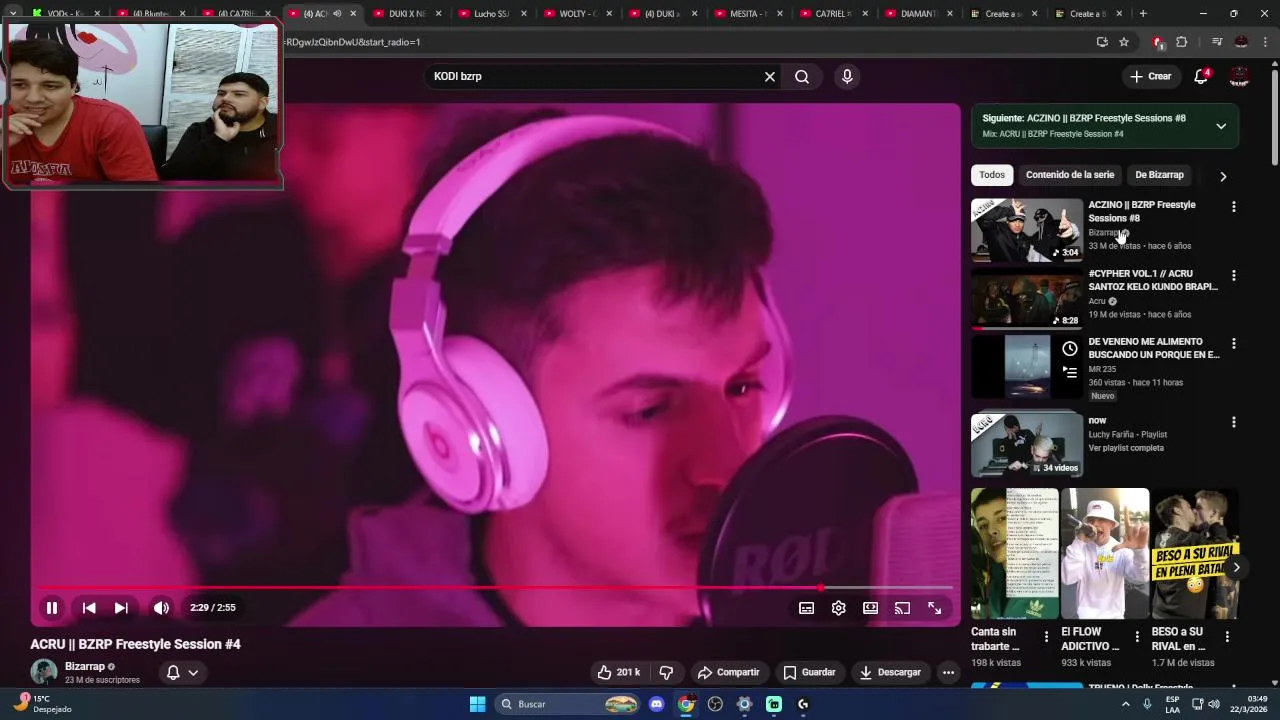
Task: Select the De Bizarrap chip
Action: coord(1159,175)
